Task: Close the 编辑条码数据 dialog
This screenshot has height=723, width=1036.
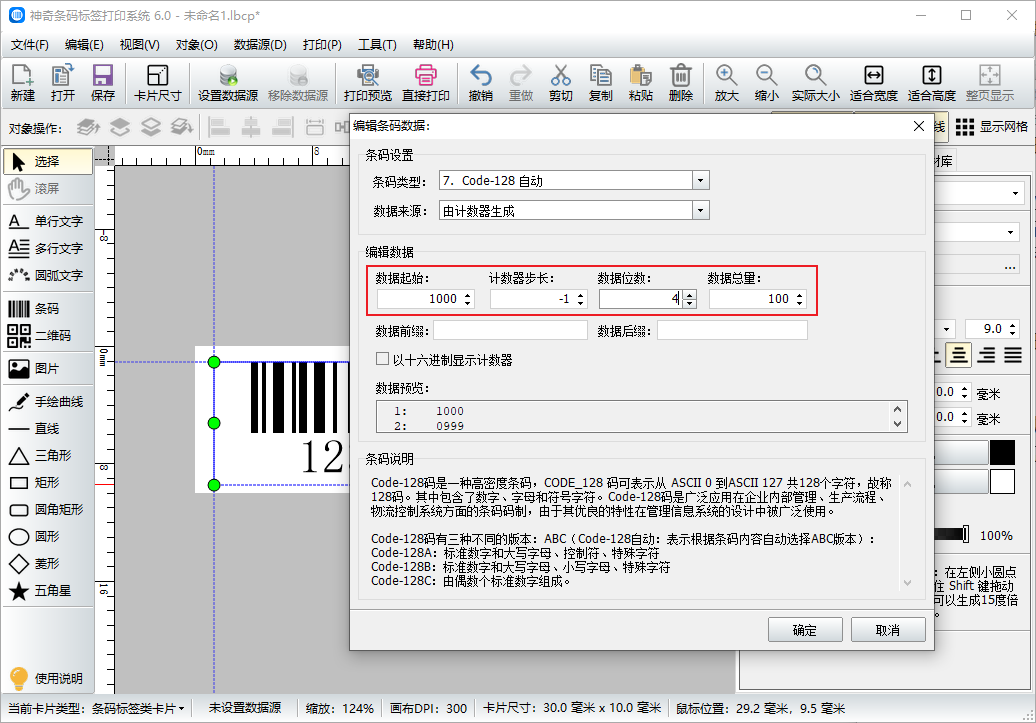Action: (x=918, y=126)
